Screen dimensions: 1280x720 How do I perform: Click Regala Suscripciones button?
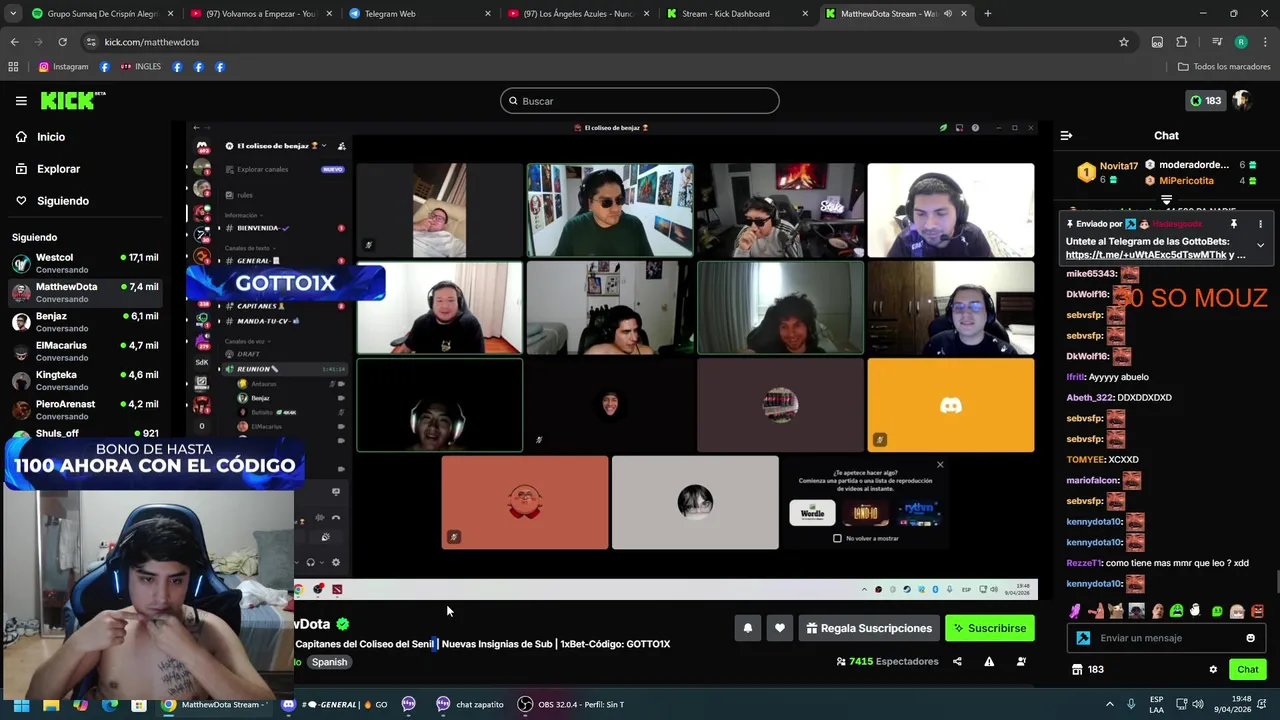[868, 628]
